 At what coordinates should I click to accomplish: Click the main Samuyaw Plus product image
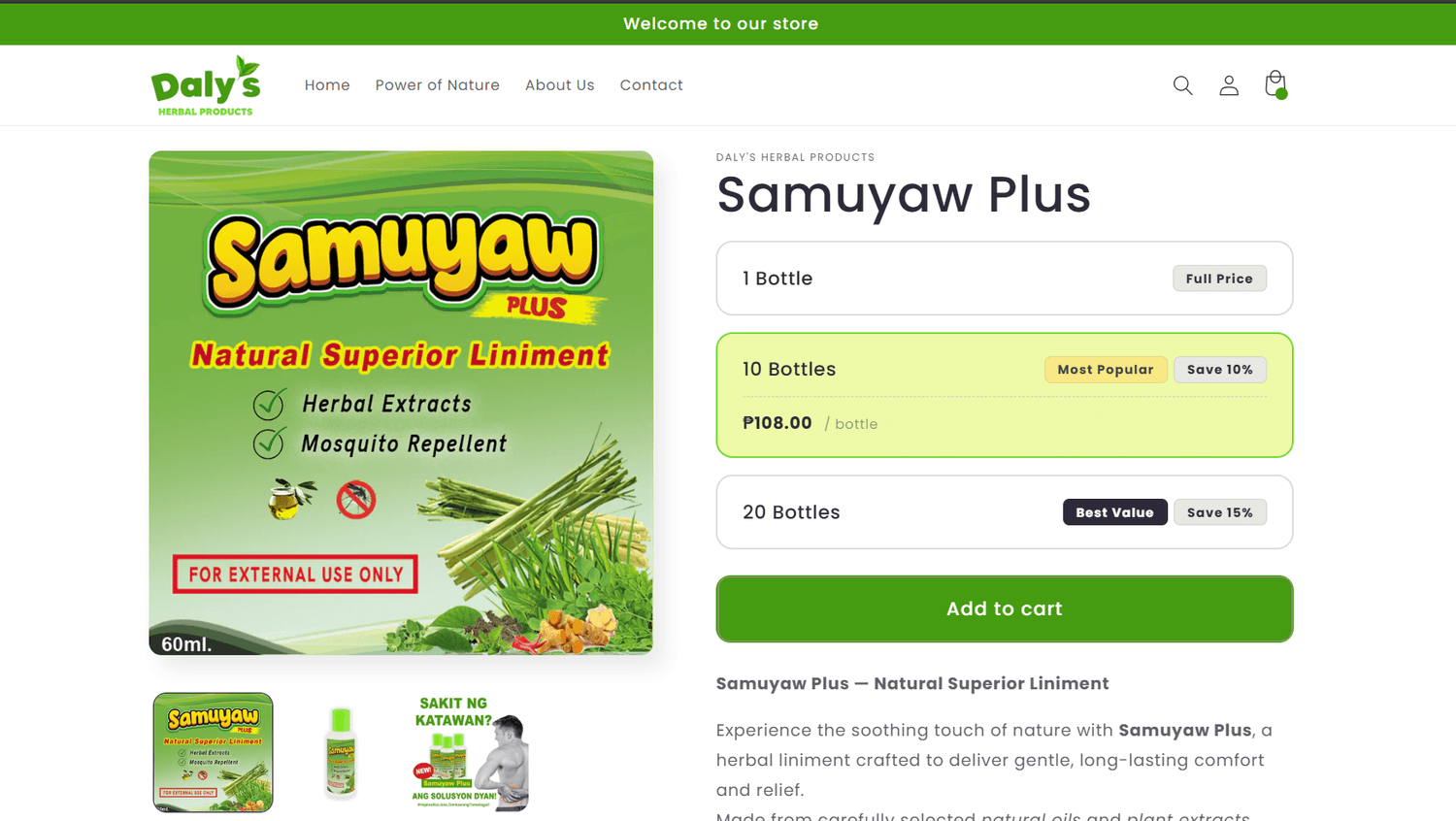401,403
